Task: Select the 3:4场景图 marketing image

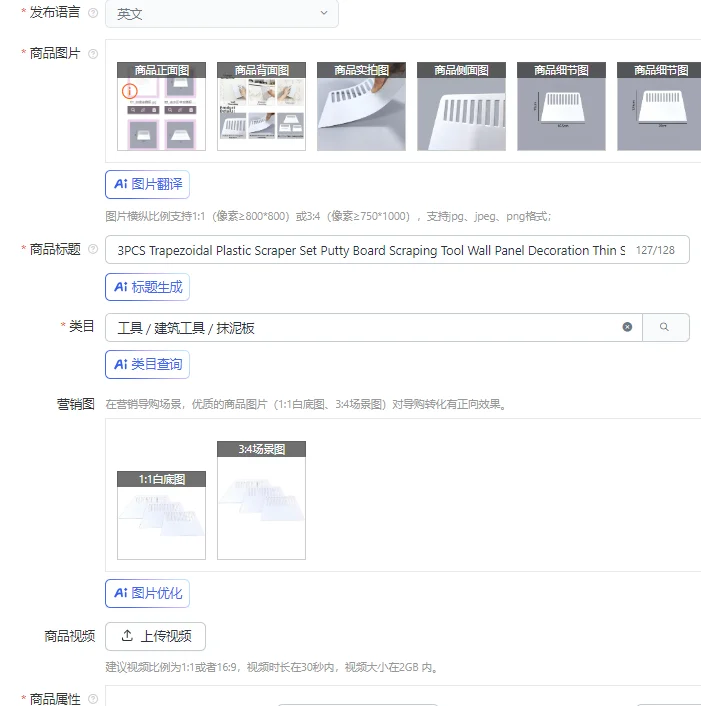Action: [261, 500]
